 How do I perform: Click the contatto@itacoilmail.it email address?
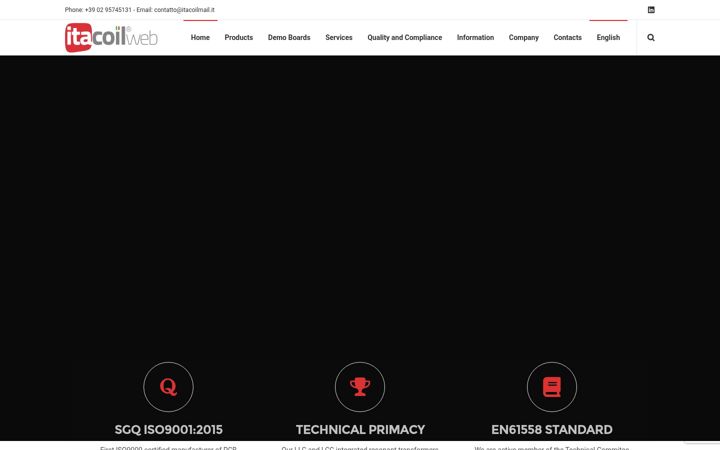coord(184,10)
